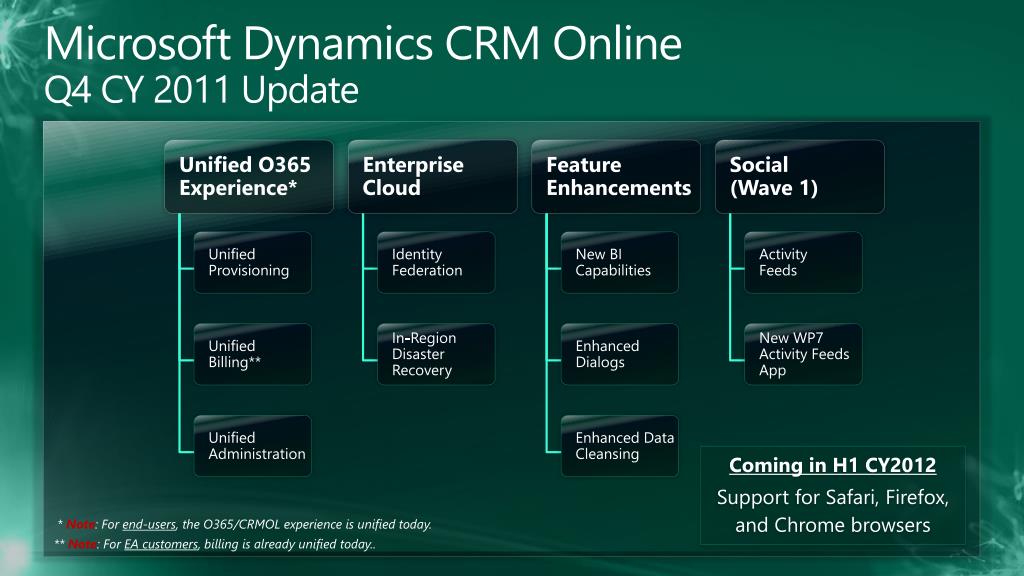Viewport: 1024px width, 576px height.
Task: Click the Identity Federation box
Action: tap(436, 263)
